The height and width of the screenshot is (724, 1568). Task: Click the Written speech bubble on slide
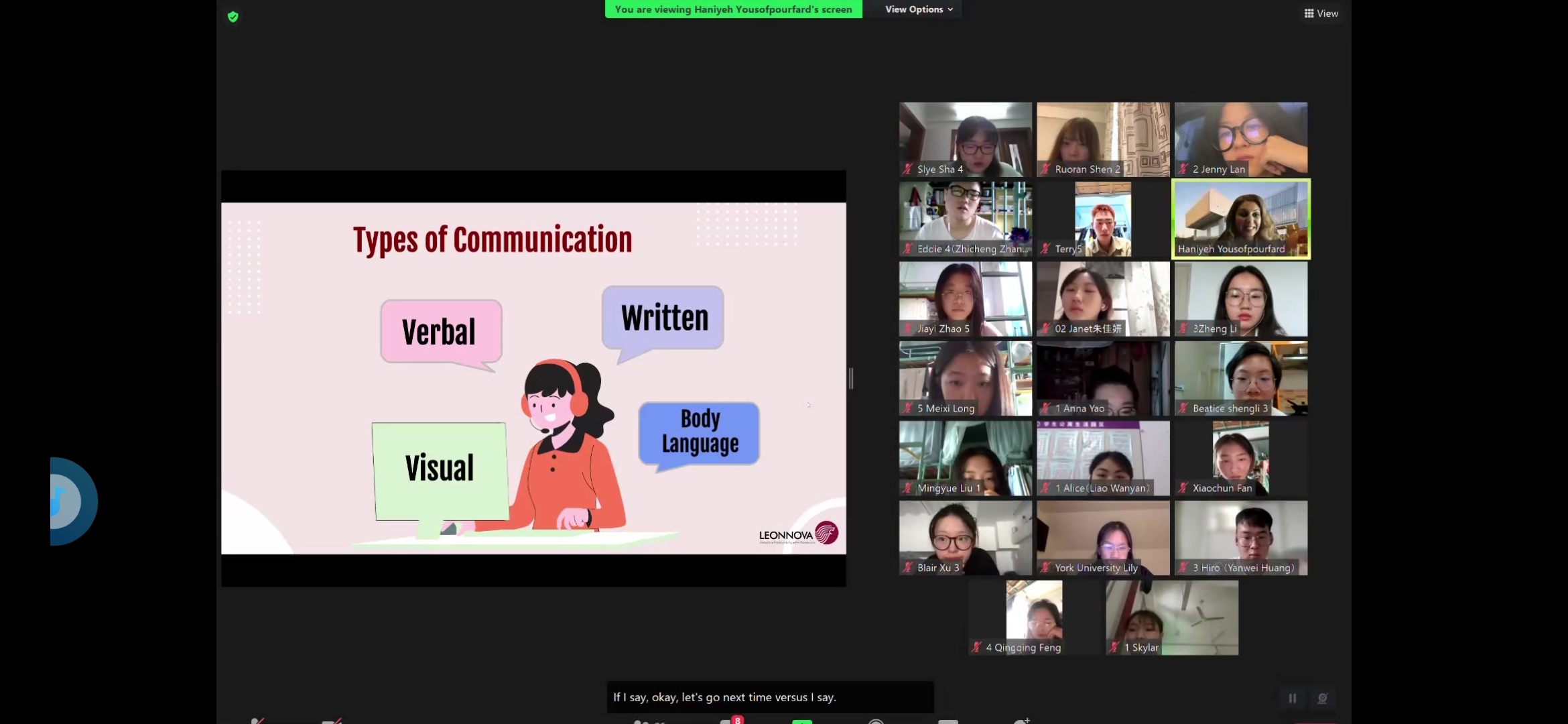tap(663, 318)
